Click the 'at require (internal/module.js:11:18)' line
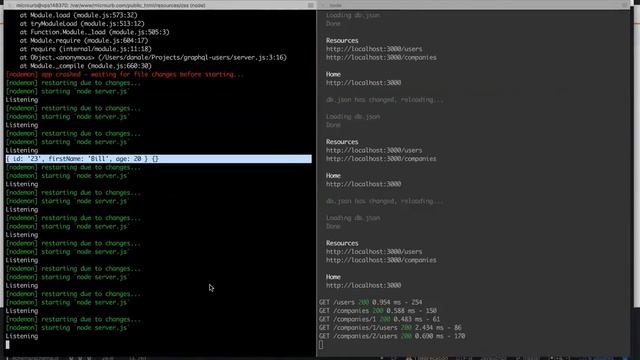This screenshot has height=360, width=640. (x=85, y=49)
